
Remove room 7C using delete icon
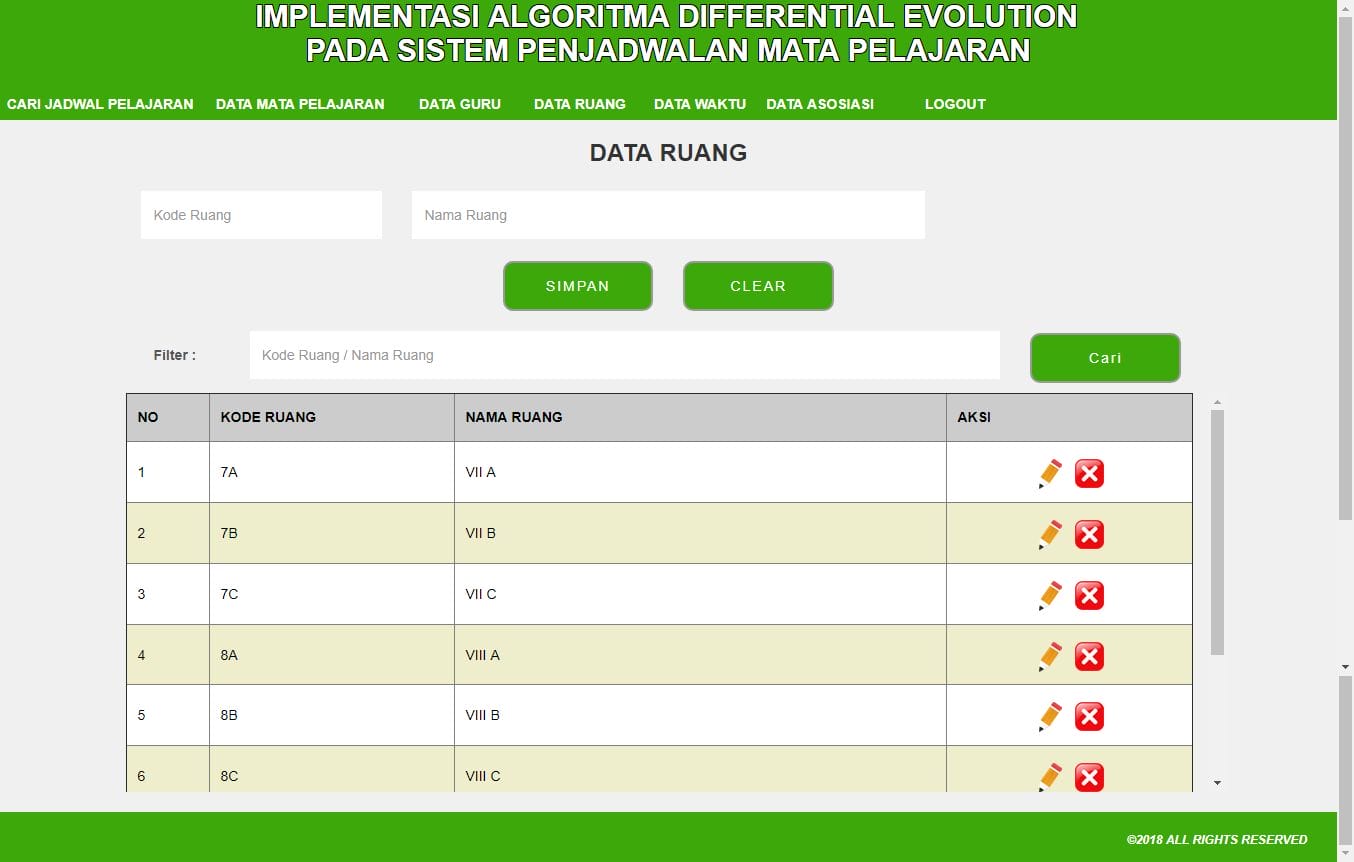pos(1089,596)
